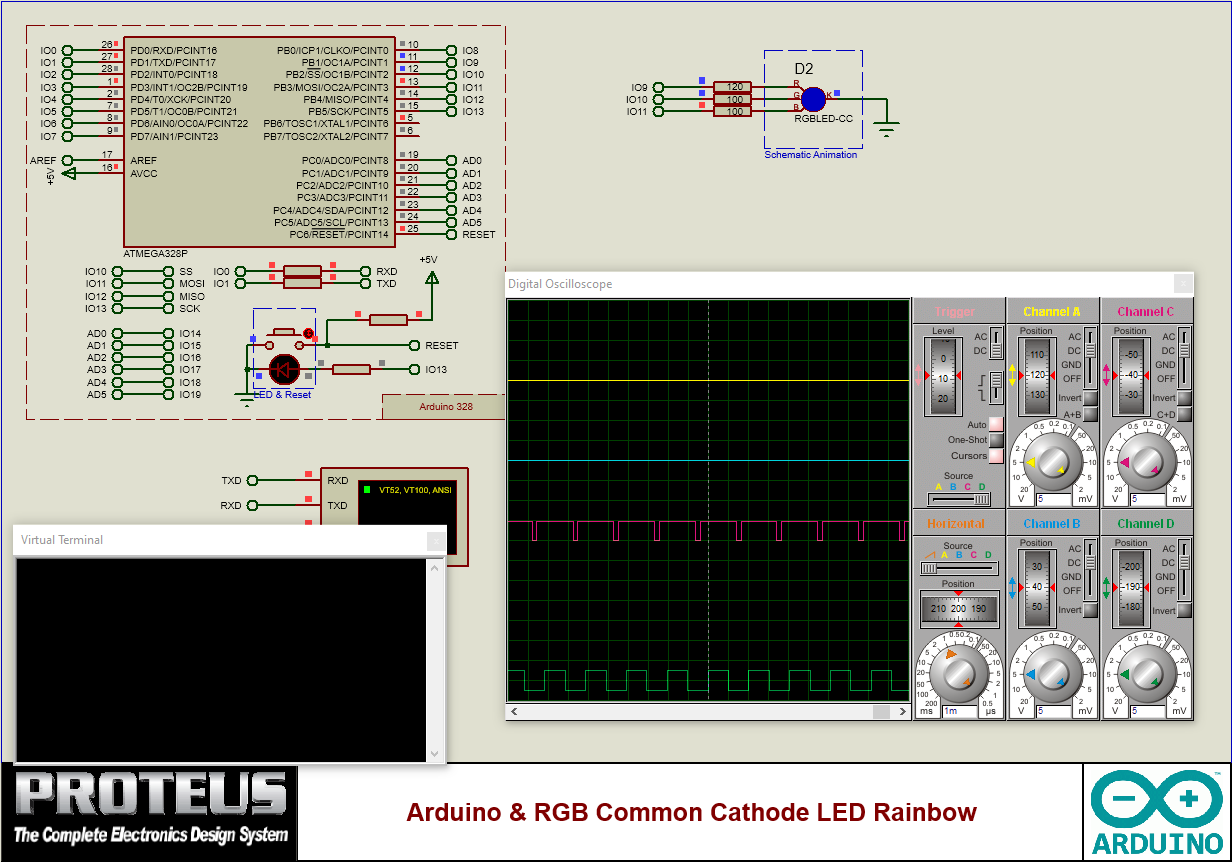Enable One-Shot trigger mode

pyautogui.click(x=996, y=440)
